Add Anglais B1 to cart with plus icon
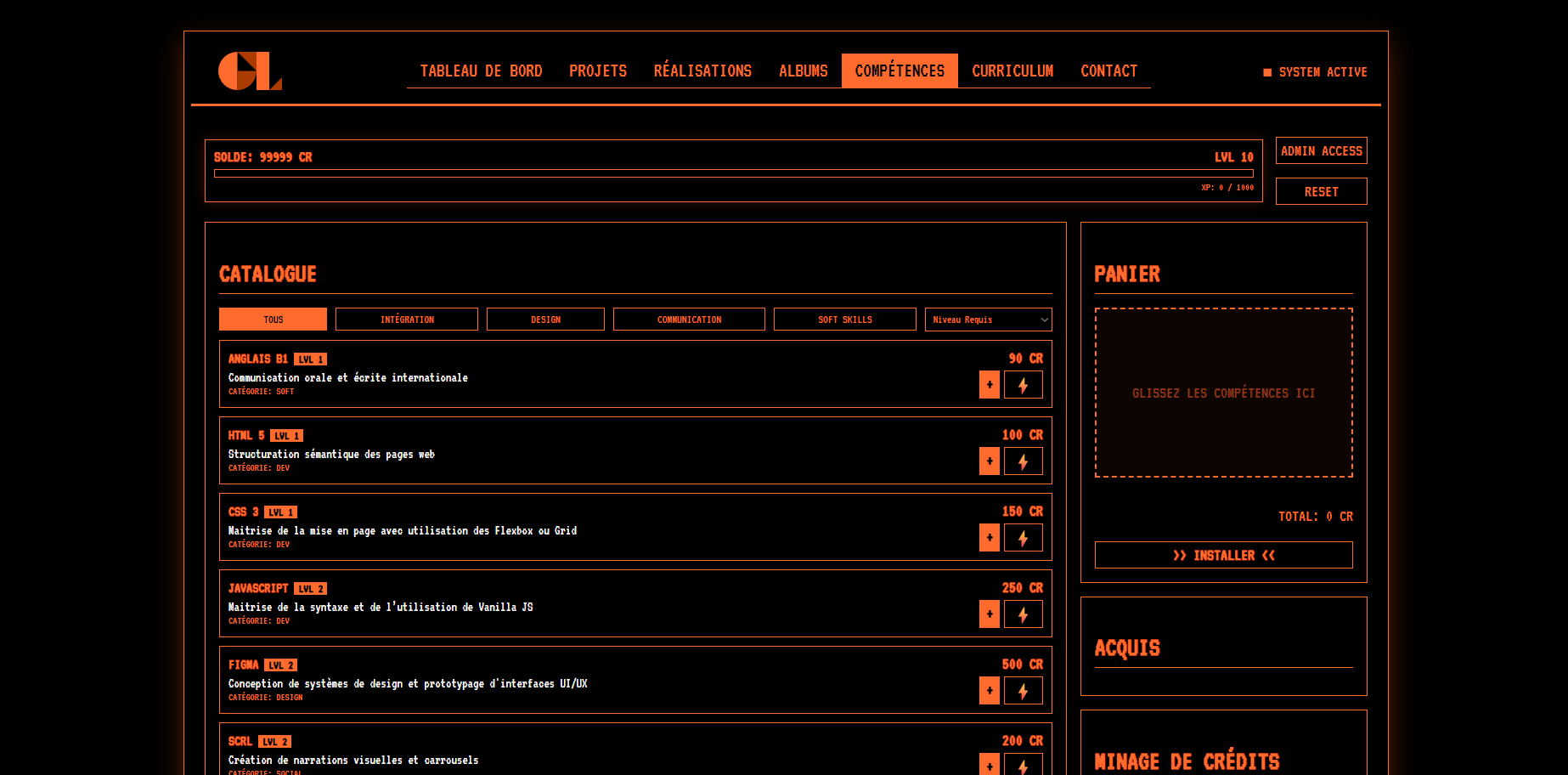The height and width of the screenshot is (775, 1568). [x=990, y=385]
